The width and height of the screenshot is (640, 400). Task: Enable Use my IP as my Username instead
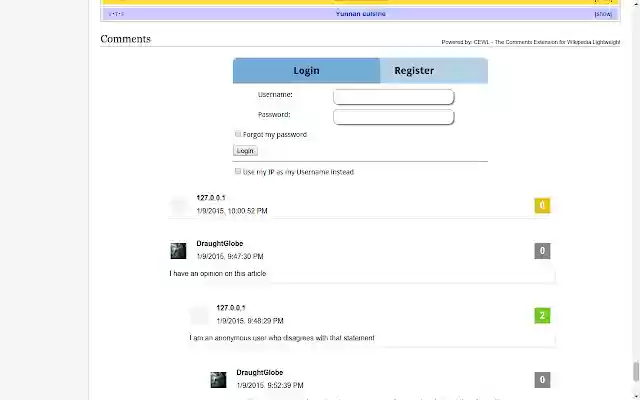pos(238,171)
